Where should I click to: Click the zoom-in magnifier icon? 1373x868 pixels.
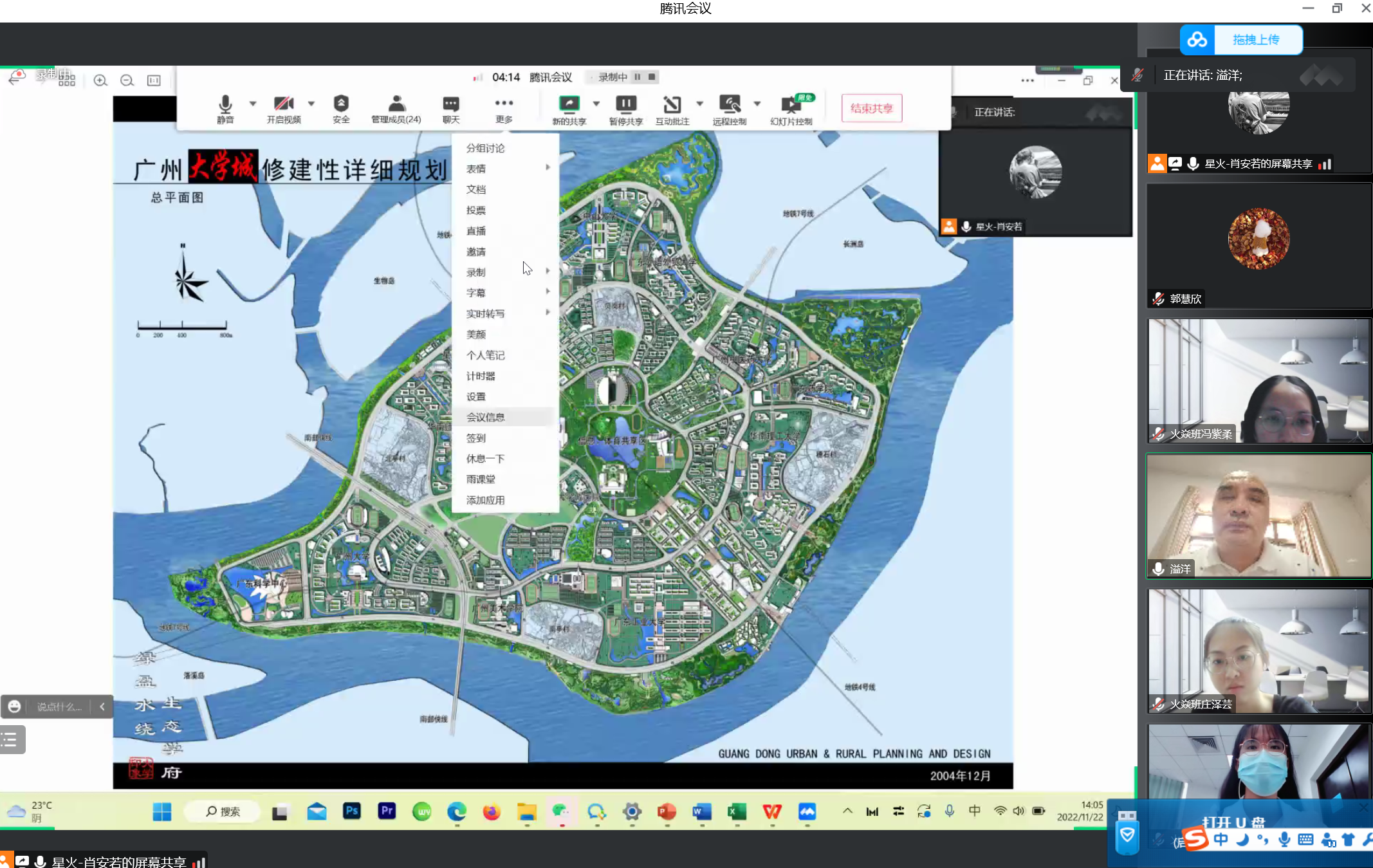(100, 80)
